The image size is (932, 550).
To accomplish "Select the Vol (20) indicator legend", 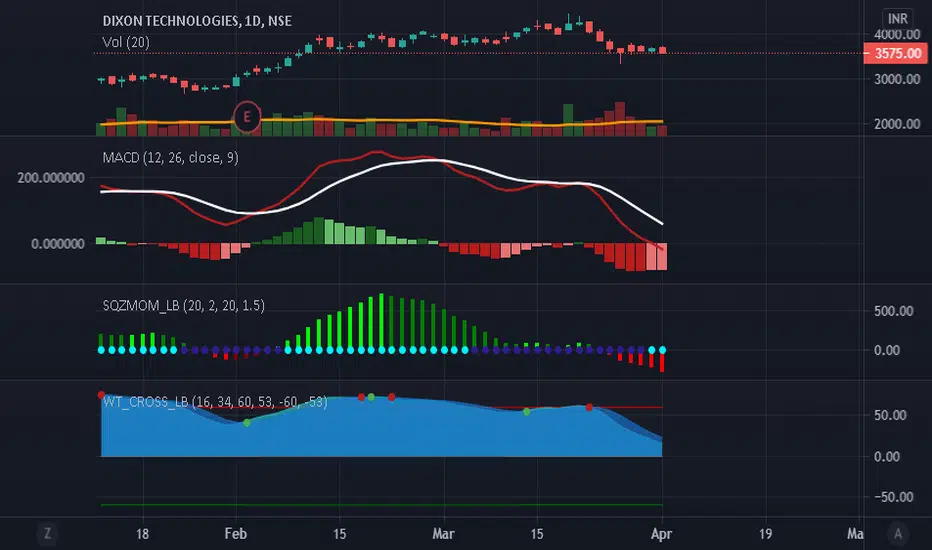I will (126, 42).
